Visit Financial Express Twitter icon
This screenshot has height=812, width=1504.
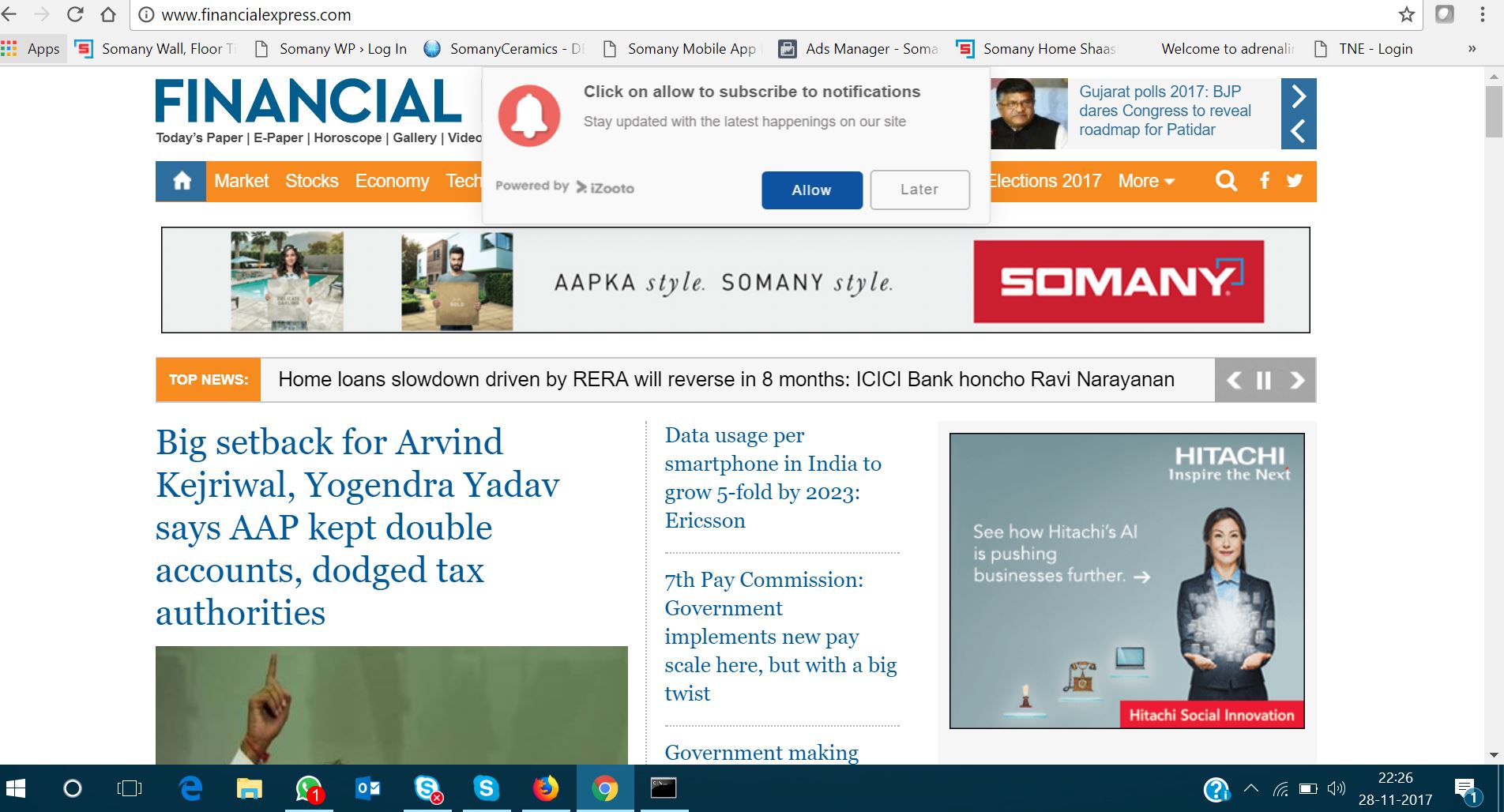tap(1294, 181)
